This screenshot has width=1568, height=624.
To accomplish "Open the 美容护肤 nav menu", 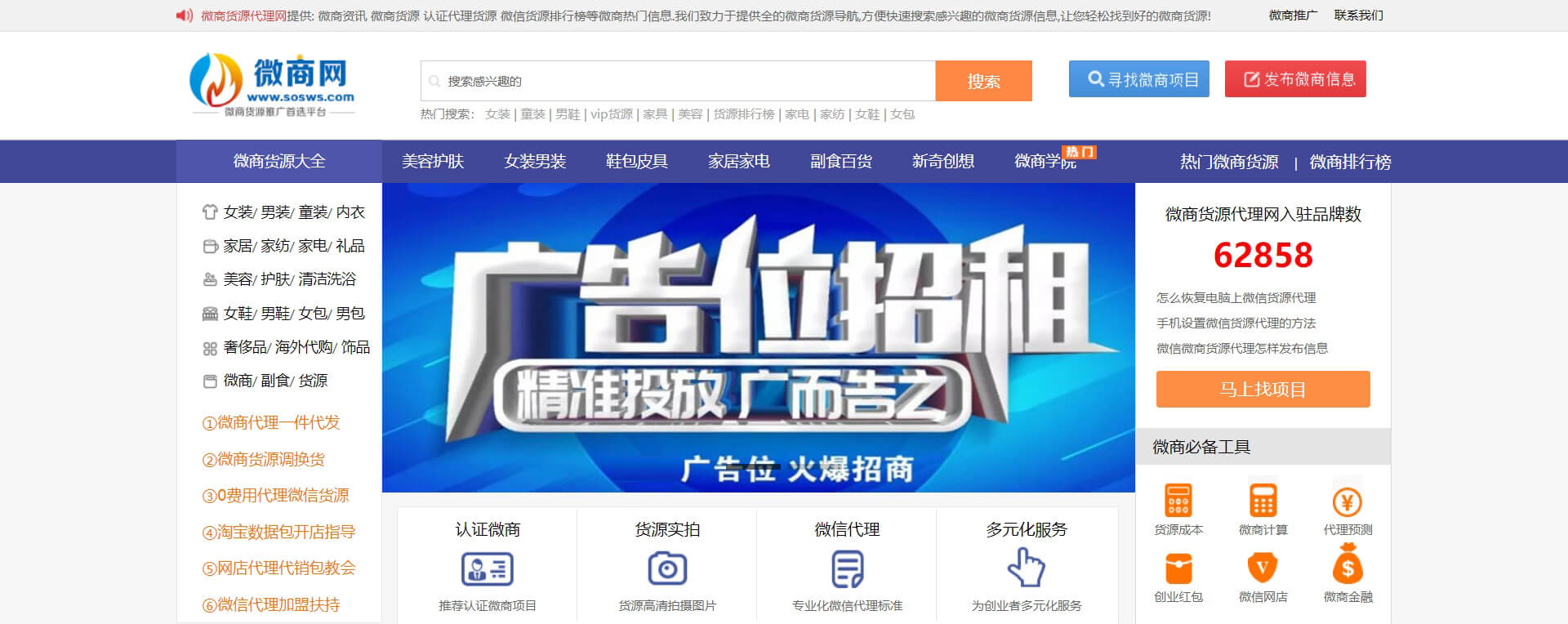I will (x=433, y=162).
